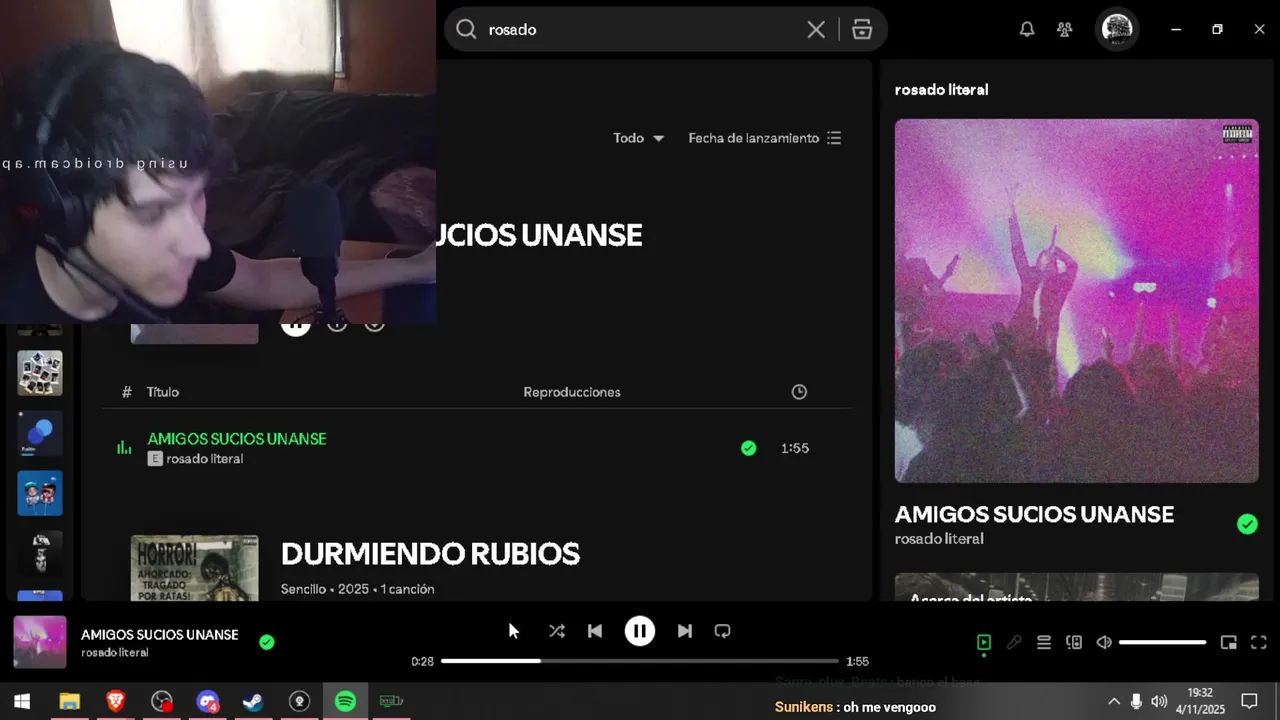Seek within the song progress bar
This screenshot has height=720, width=1280.
[x=640, y=661]
